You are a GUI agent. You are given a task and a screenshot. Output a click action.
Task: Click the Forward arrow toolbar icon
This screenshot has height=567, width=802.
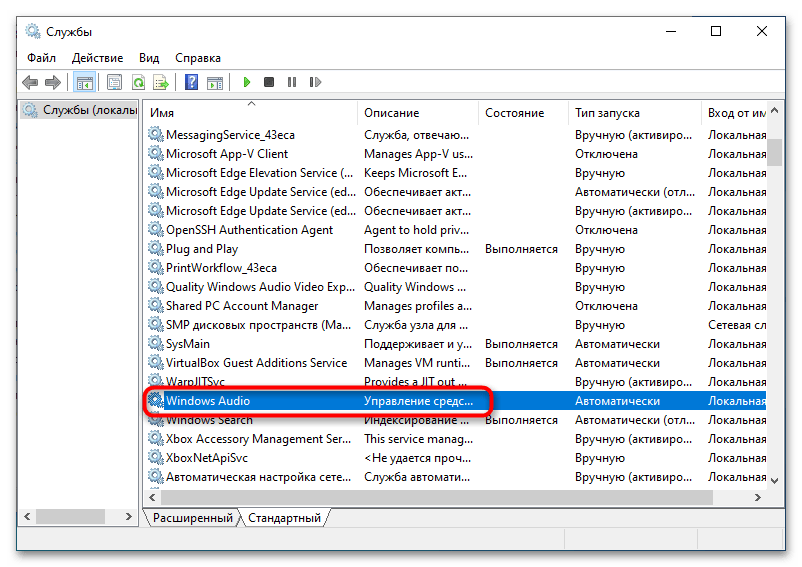click(53, 82)
